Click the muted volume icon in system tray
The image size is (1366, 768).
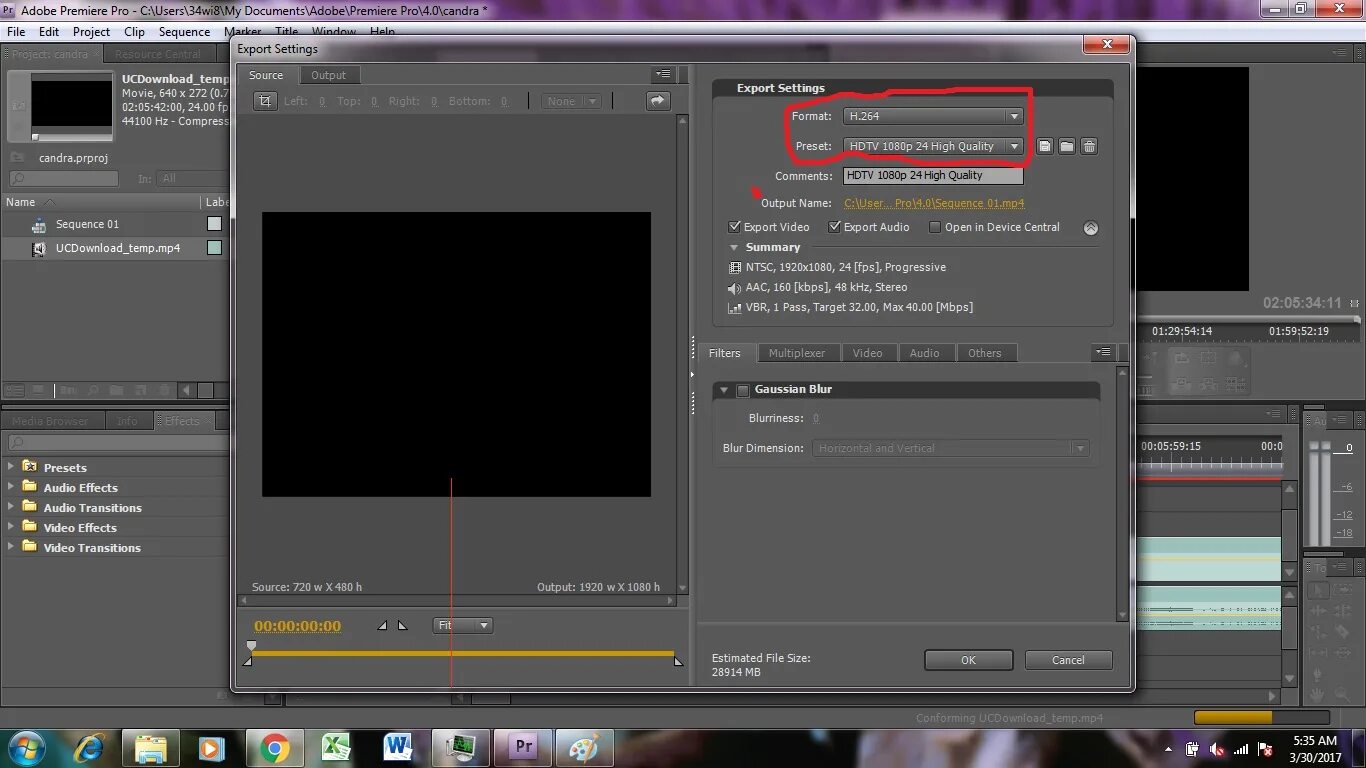pos(1217,749)
